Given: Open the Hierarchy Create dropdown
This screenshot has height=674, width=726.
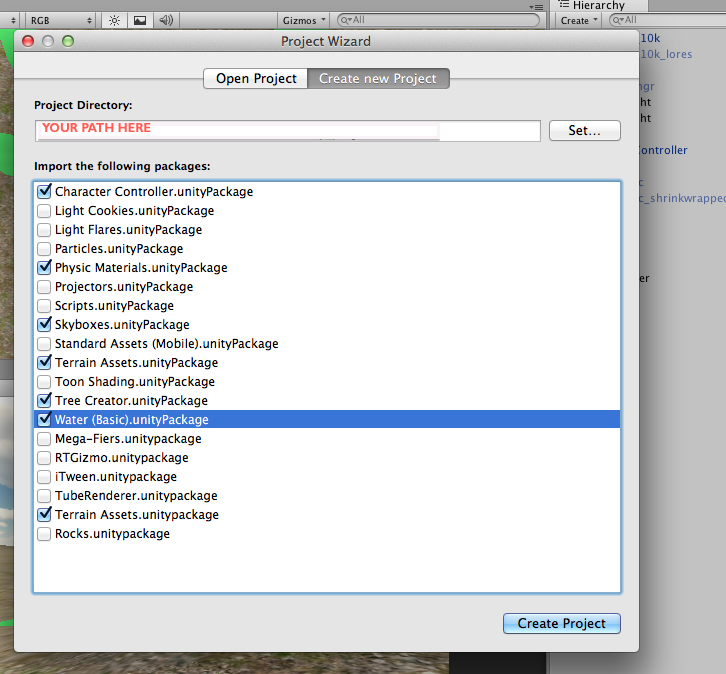Looking at the screenshot, I should 579,20.
